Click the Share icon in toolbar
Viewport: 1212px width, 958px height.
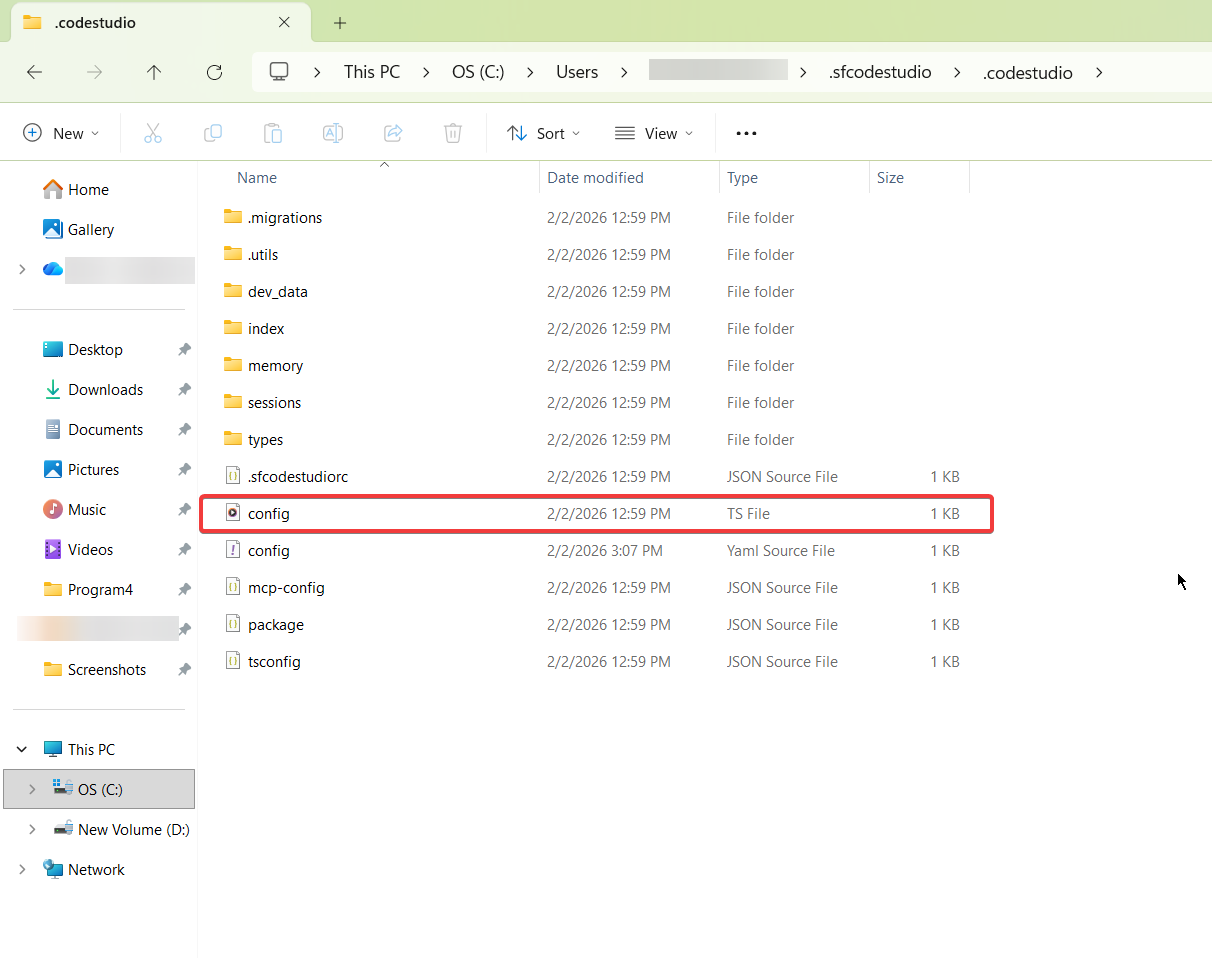coord(393,133)
